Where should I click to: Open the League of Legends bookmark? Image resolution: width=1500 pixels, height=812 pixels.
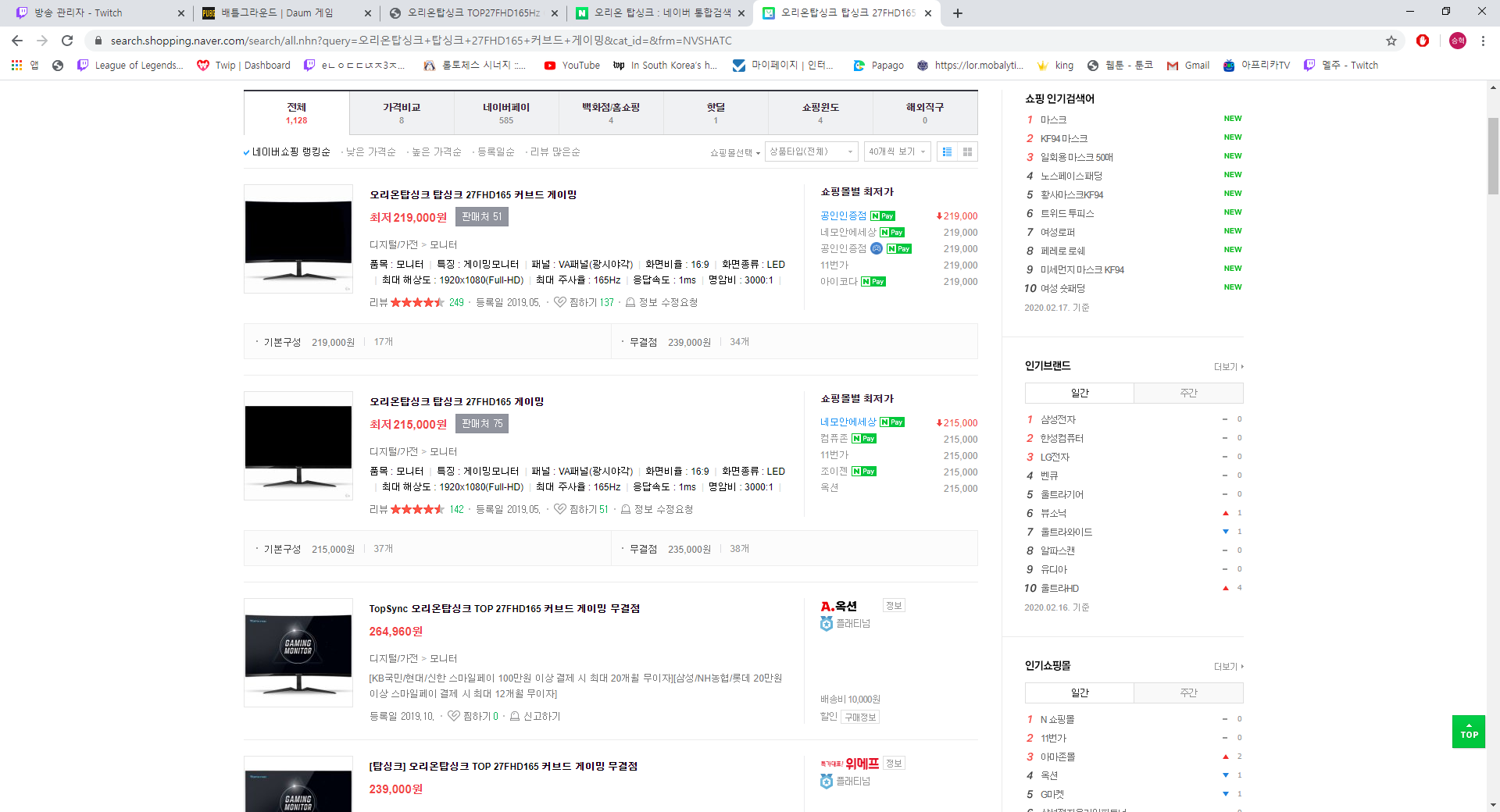tap(130, 66)
